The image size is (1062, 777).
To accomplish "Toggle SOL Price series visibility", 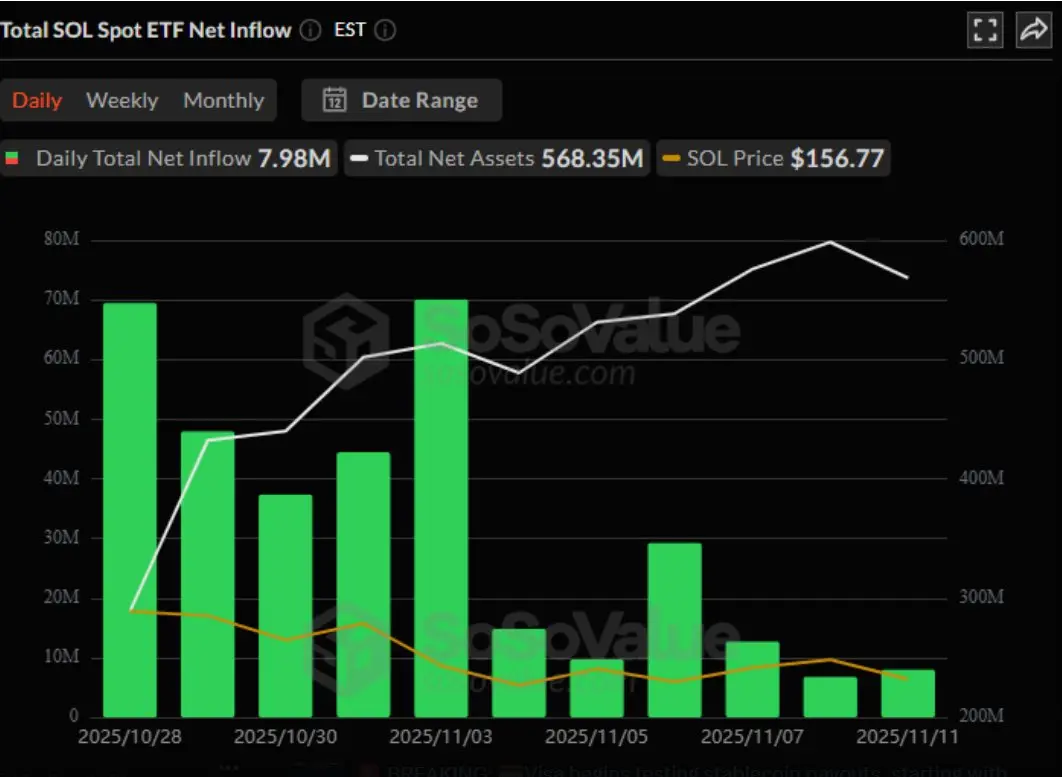I will click(x=773, y=159).
